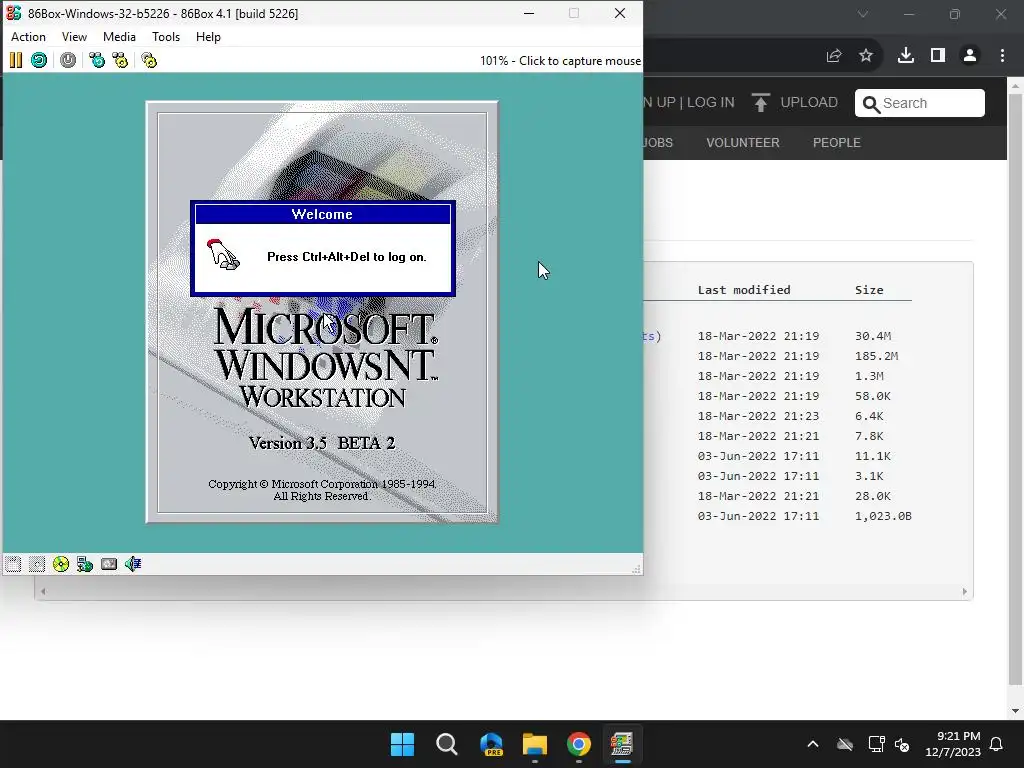1024x768 pixels.
Task: Click 'Click to capture mouse' status text
Action: pyautogui.click(x=580, y=61)
